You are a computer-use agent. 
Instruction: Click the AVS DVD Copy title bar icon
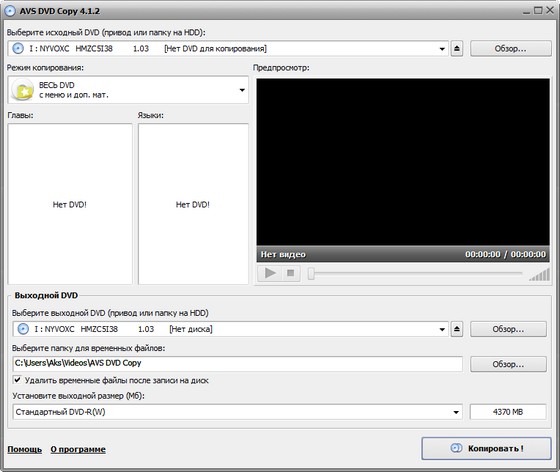pos(10,11)
